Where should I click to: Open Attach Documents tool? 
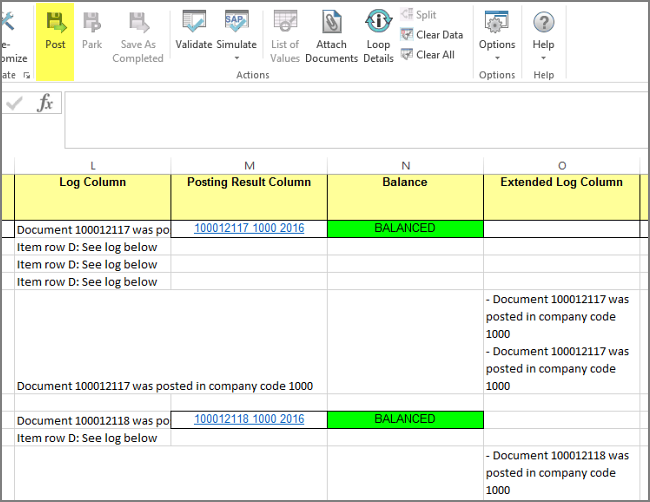(331, 37)
